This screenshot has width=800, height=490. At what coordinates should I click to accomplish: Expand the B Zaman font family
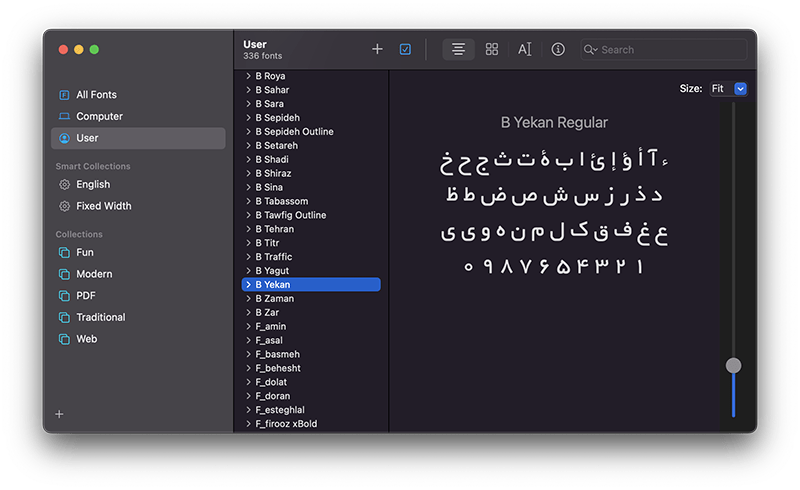(x=248, y=299)
